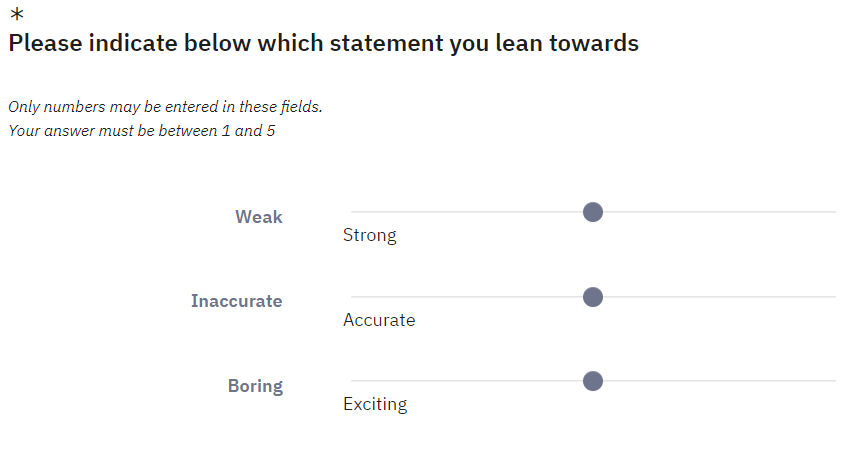Click the required asterisk marker
The height and width of the screenshot is (458, 857).
click(x=17, y=16)
